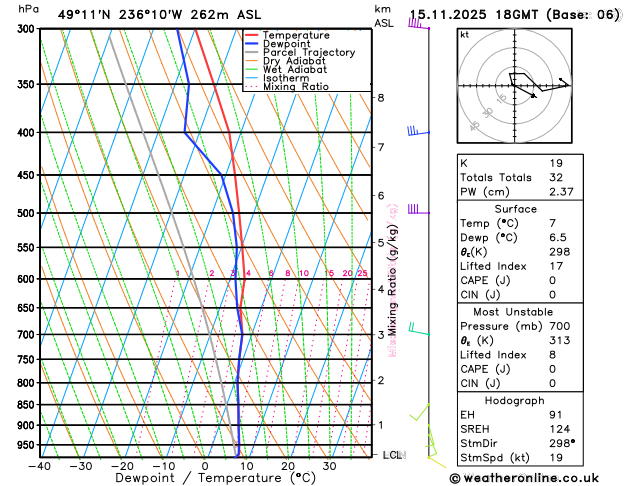Click the CAPE value under Surface
629x486 pixels.
click(x=553, y=280)
